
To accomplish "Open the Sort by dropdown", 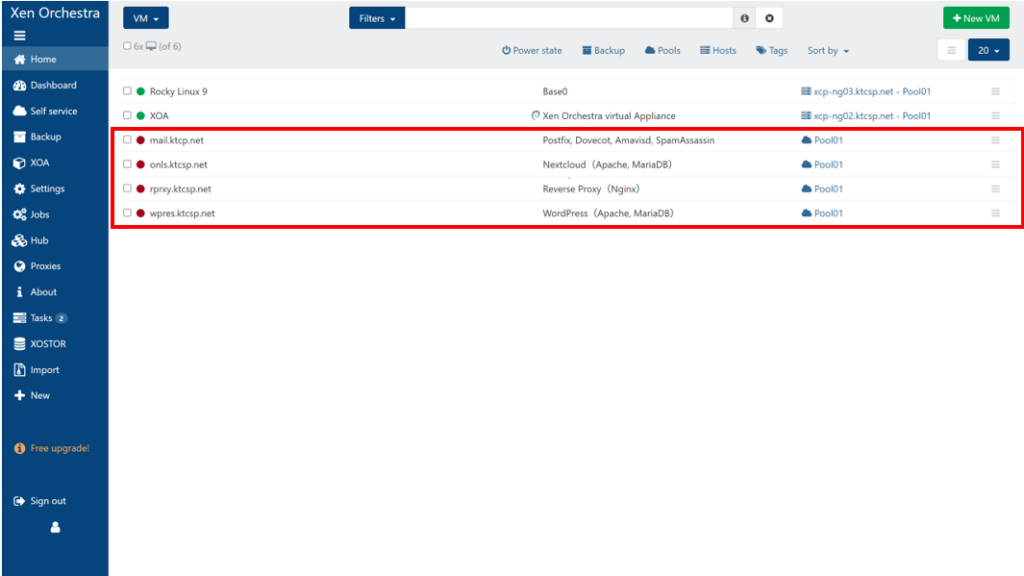I will (x=828, y=51).
